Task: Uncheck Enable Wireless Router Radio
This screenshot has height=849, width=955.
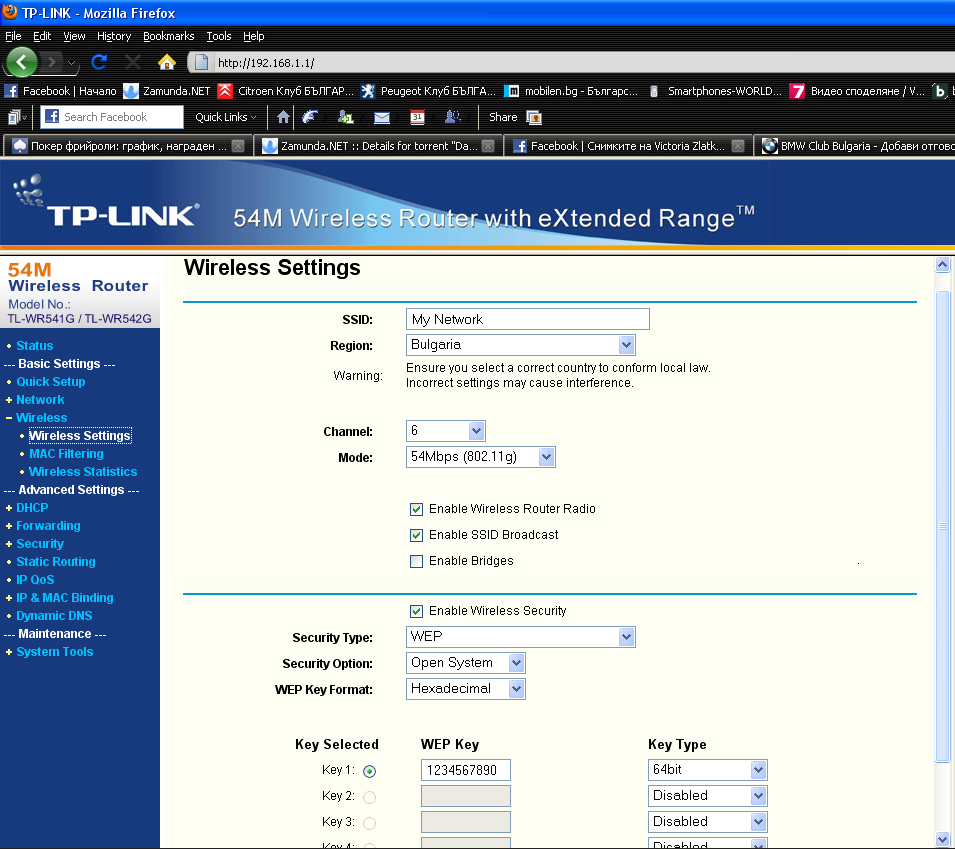Action: click(x=417, y=509)
